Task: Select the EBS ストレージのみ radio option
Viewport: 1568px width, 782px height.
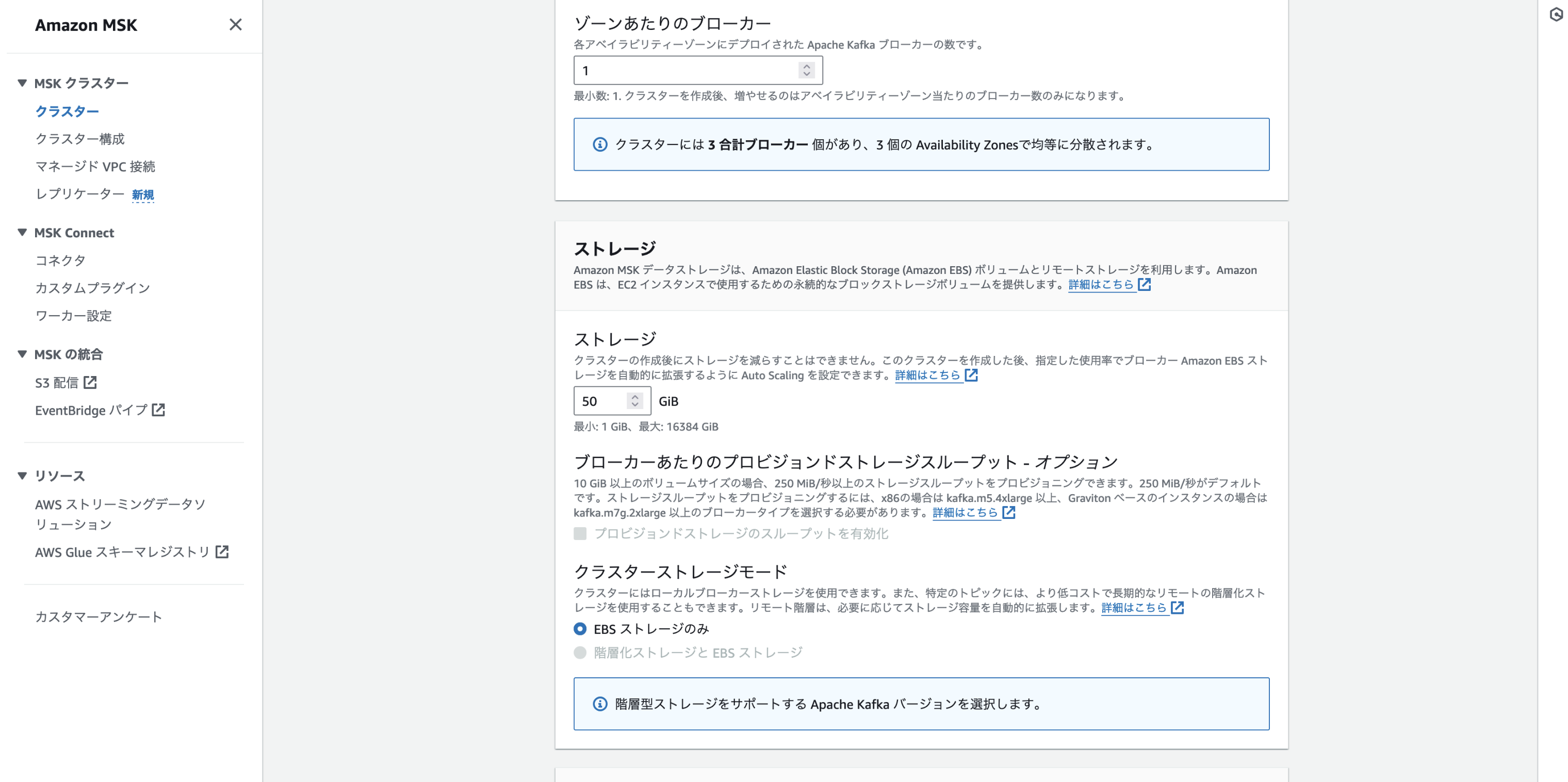Action: coord(580,629)
